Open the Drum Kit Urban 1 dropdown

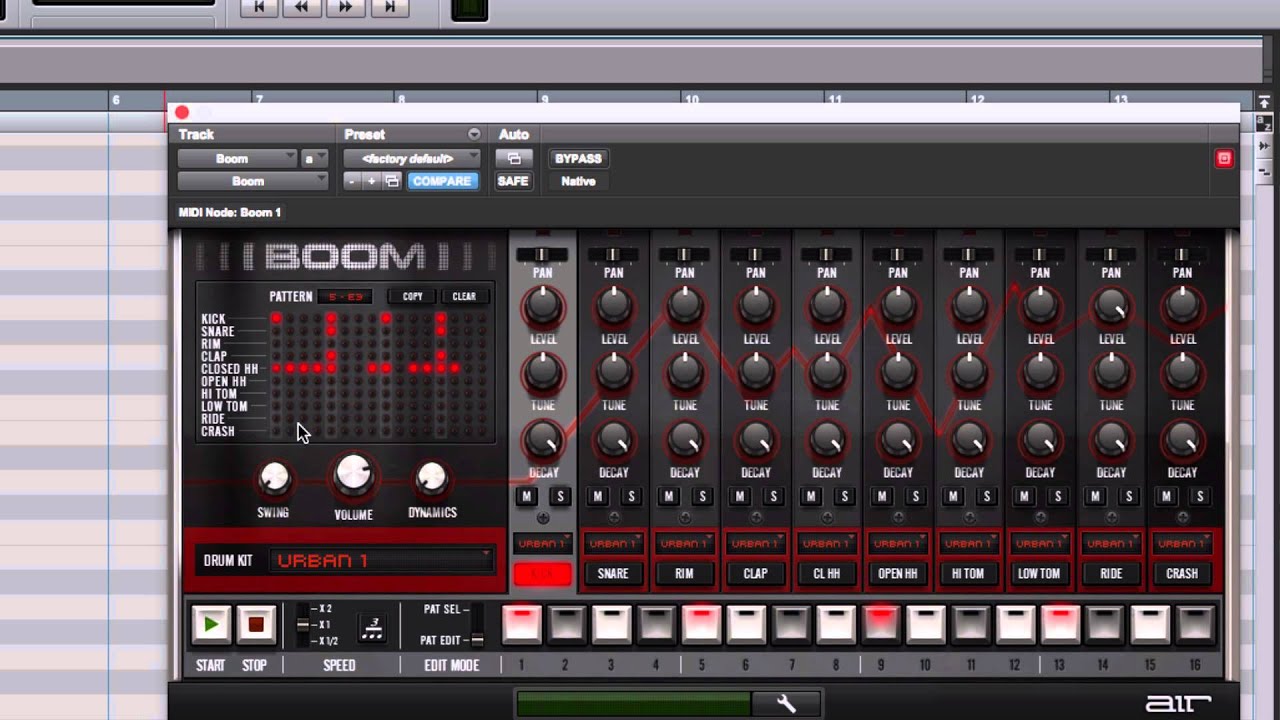click(x=382, y=561)
